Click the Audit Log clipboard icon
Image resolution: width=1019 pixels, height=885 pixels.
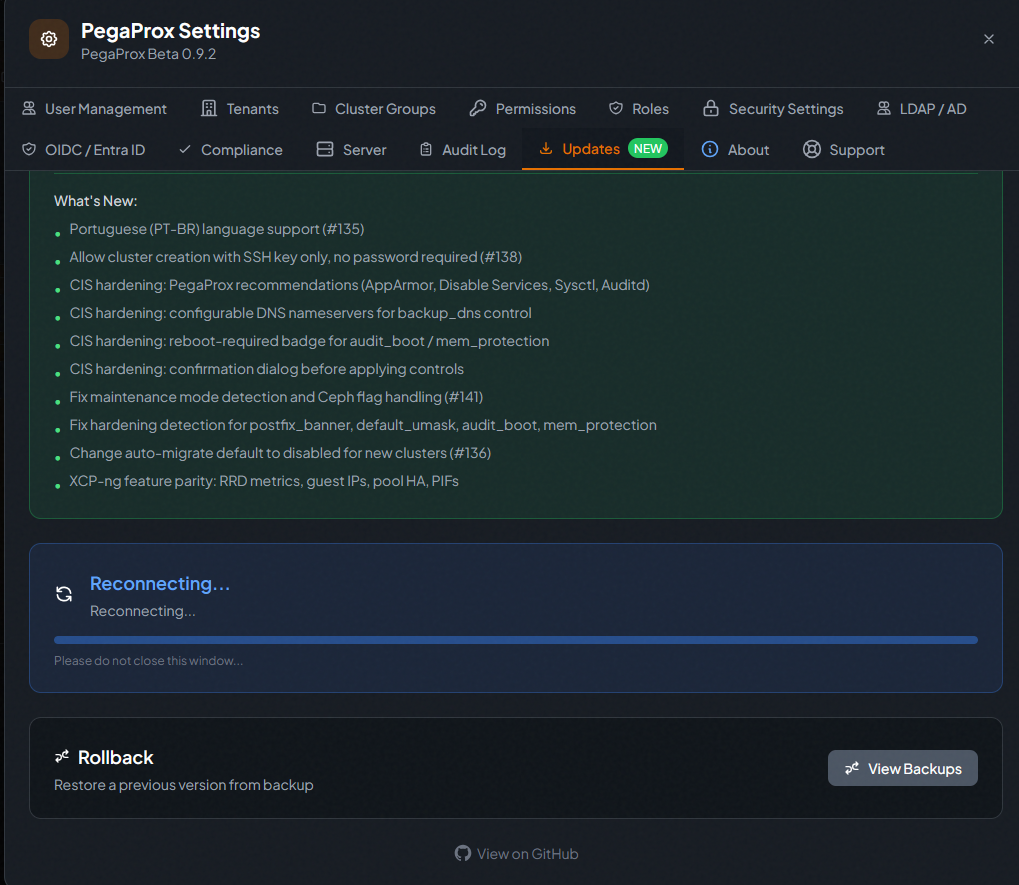coord(426,149)
